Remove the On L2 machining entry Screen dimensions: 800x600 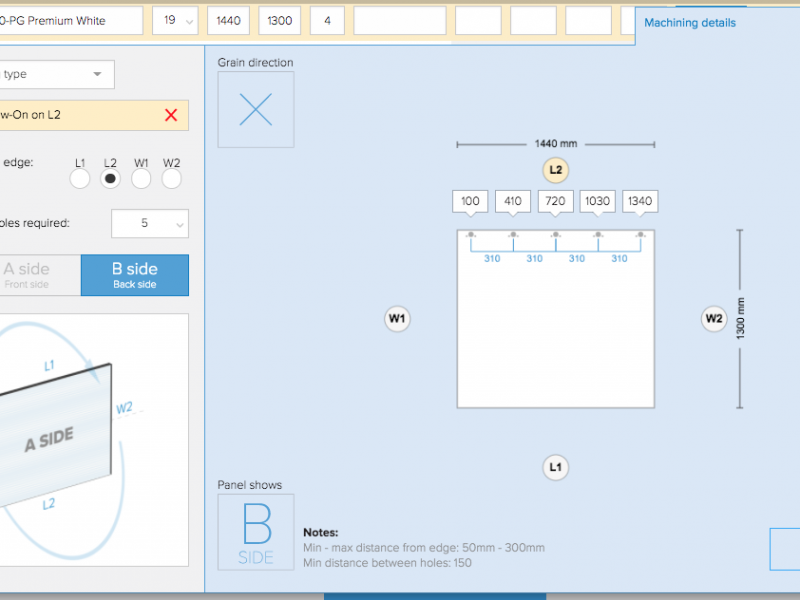171,115
